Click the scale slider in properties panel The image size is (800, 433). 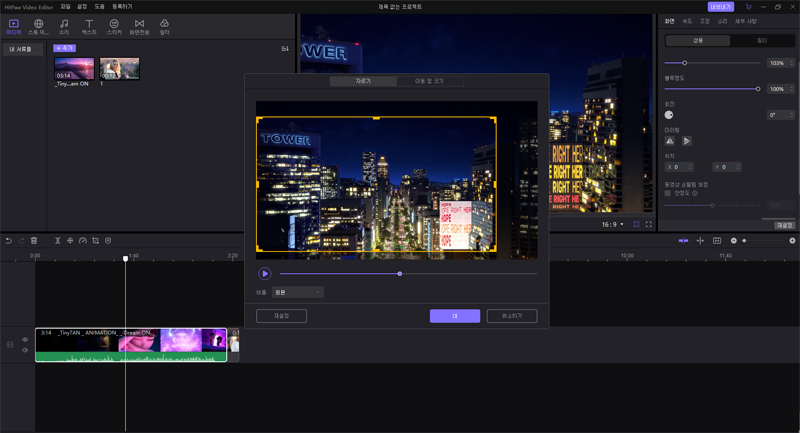tap(712, 63)
